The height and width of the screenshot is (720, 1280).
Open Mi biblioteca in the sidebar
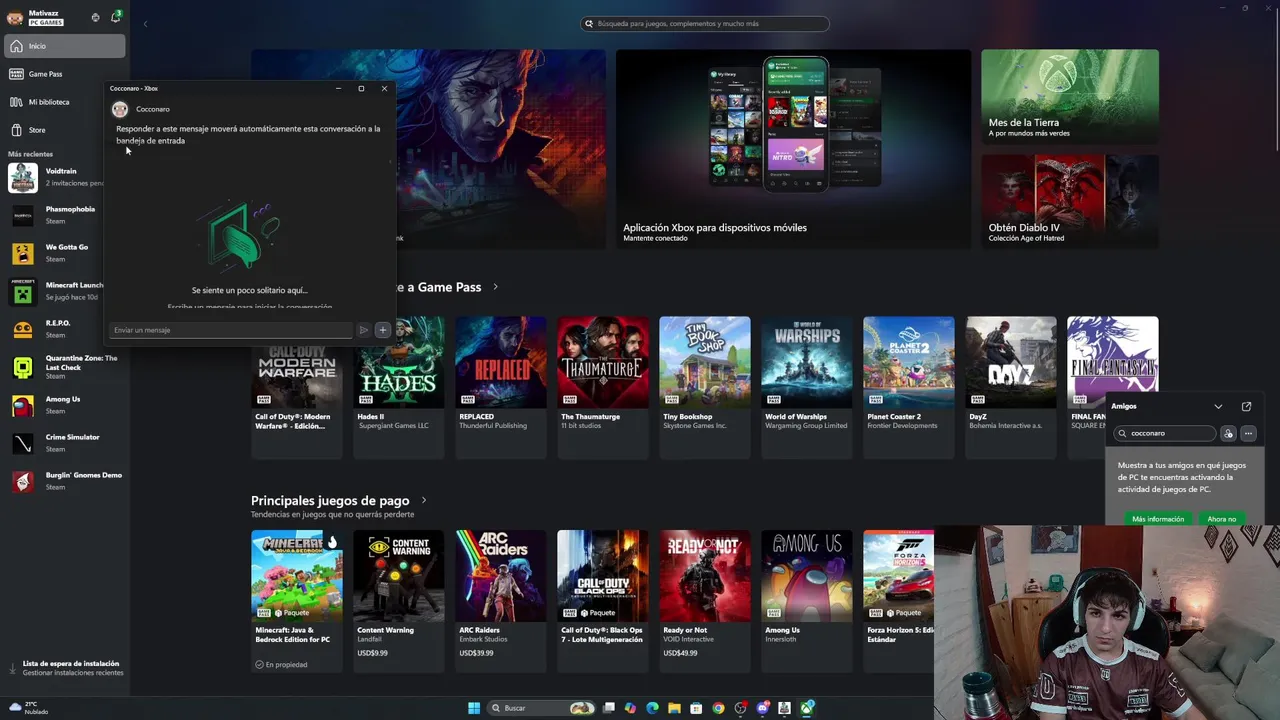[65, 102]
